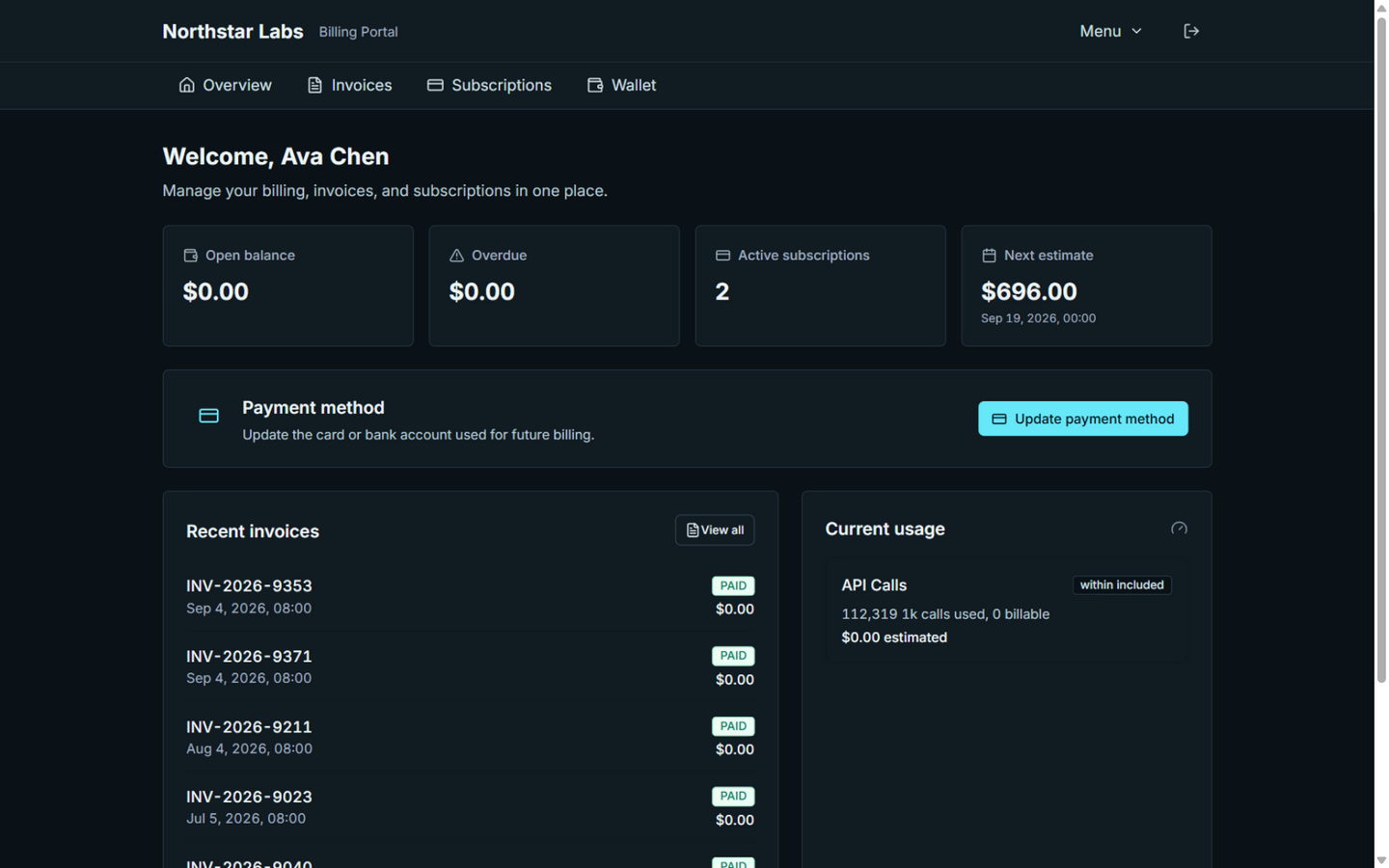Click the calendar icon beside Next estimate
Image resolution: width=1389 pixels, height=868 pixels.
coord(989,256)
